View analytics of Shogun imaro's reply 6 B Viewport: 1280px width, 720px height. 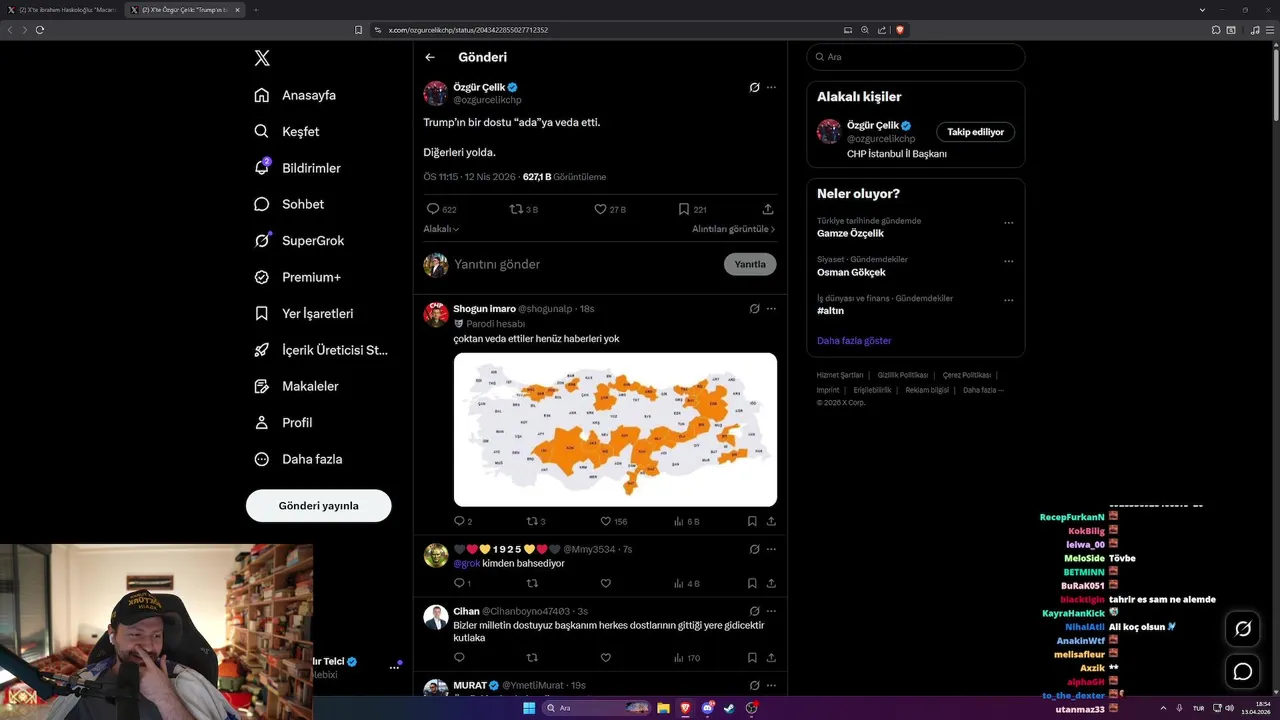coord(686,521)
